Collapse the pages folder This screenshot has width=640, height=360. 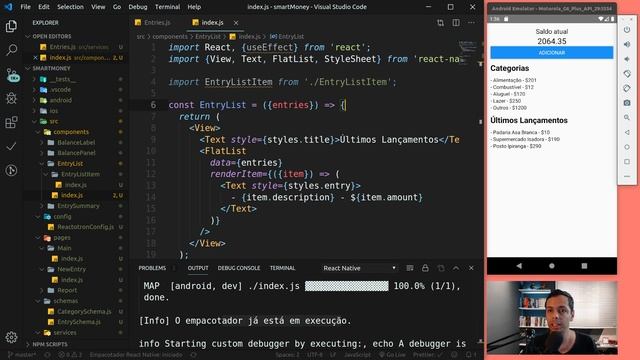point(62,238)
